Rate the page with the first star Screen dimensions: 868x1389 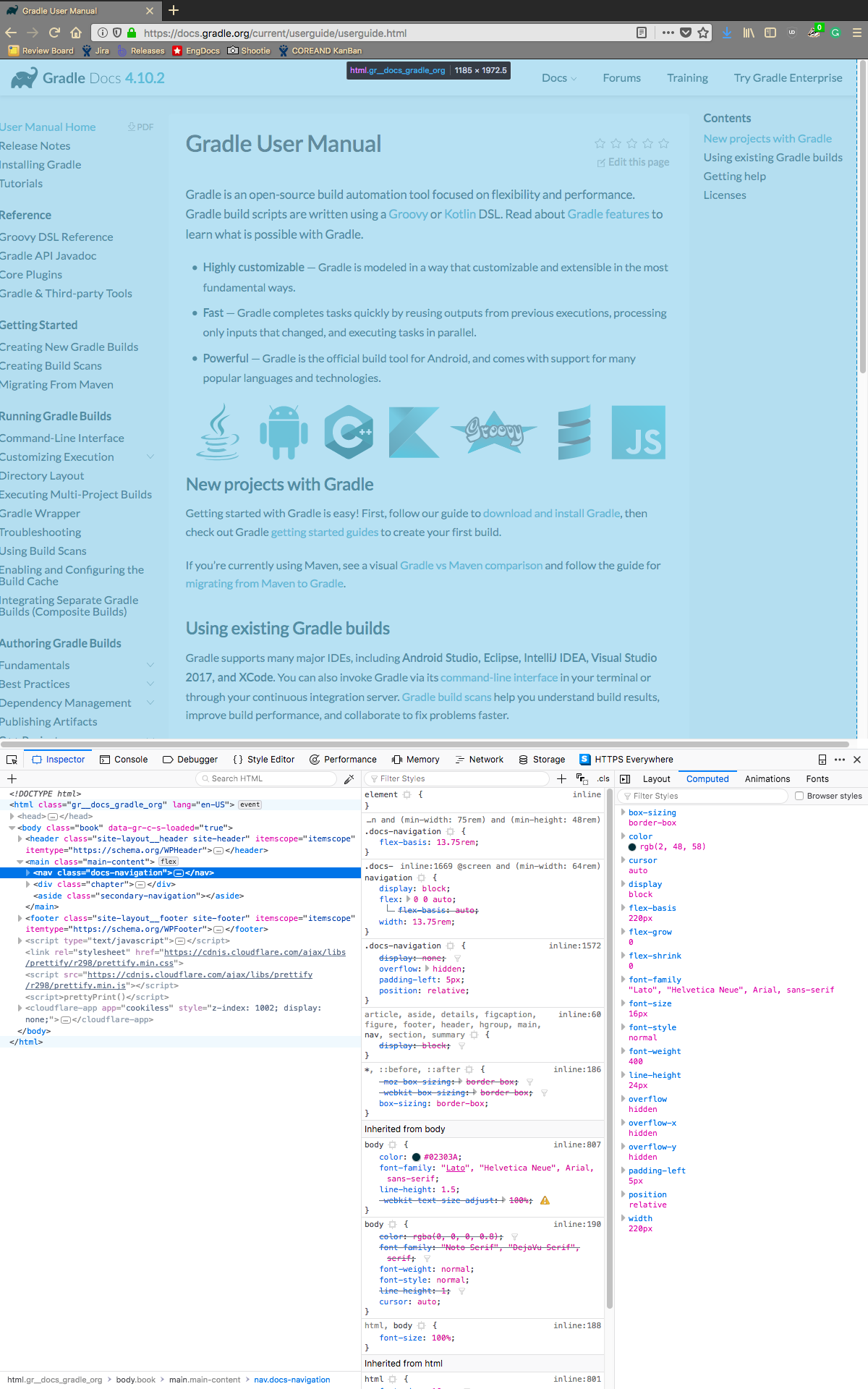(x=600, y=143)
